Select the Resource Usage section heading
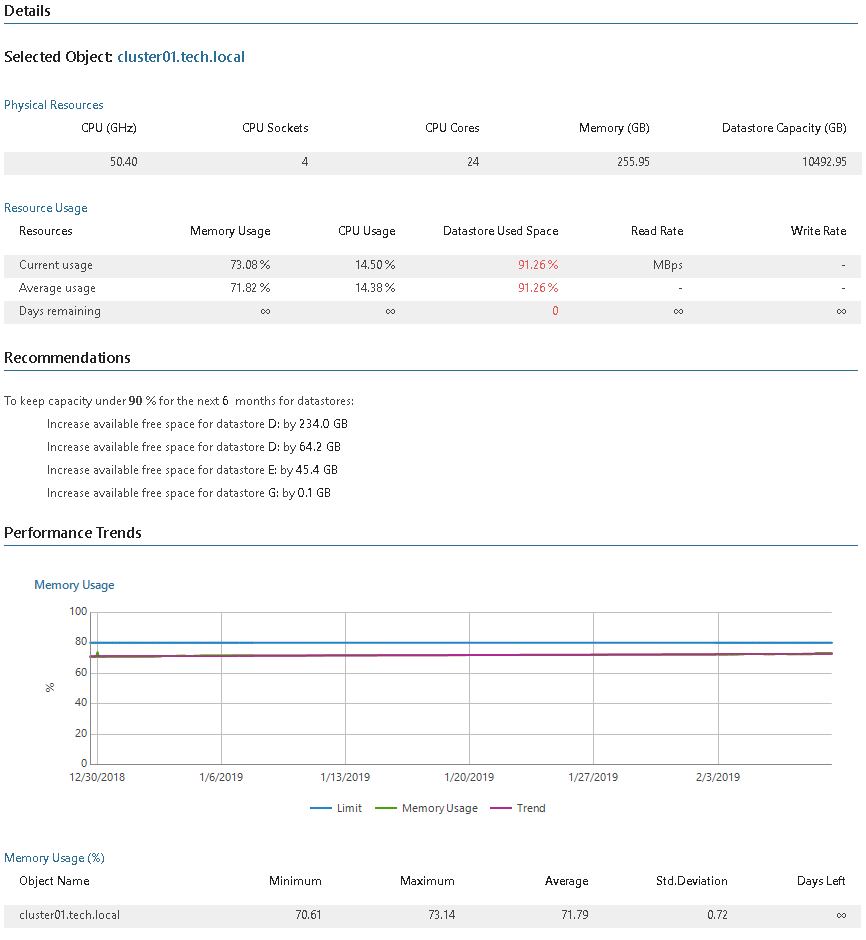The image size is (866, 940). [46, 208]
